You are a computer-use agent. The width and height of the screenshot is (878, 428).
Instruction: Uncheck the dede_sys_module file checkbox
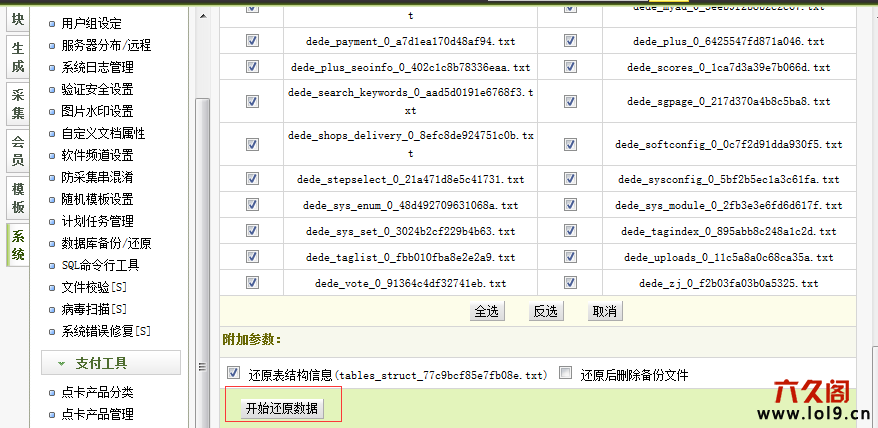[x=570, y=204]
